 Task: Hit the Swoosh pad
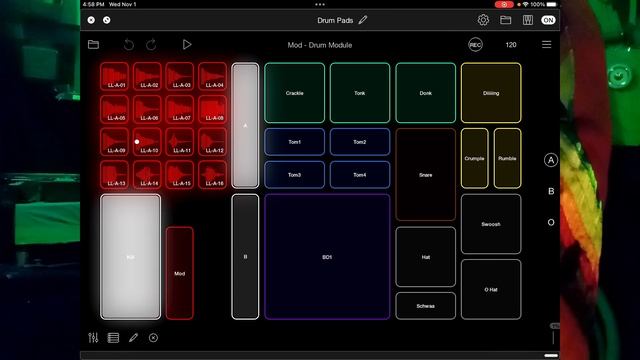coord(491,224)
